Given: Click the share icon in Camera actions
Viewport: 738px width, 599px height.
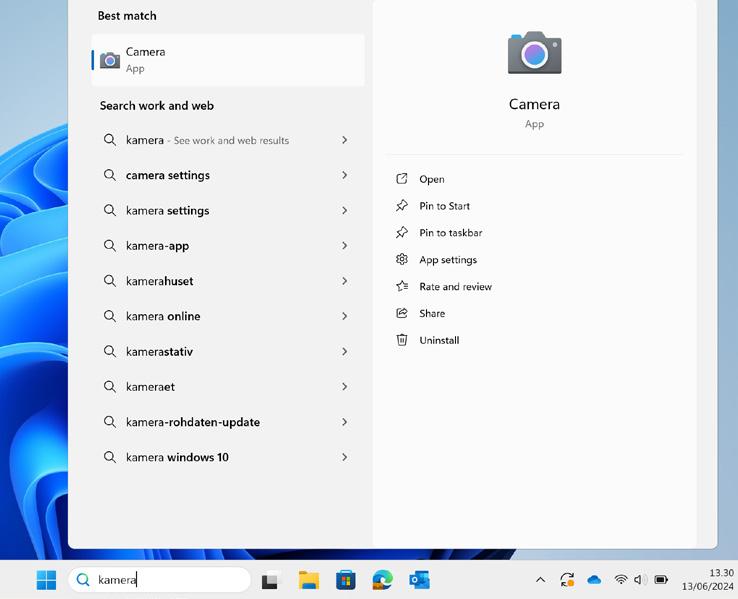Looking at the screenshot, I should (x=401, y=313).
